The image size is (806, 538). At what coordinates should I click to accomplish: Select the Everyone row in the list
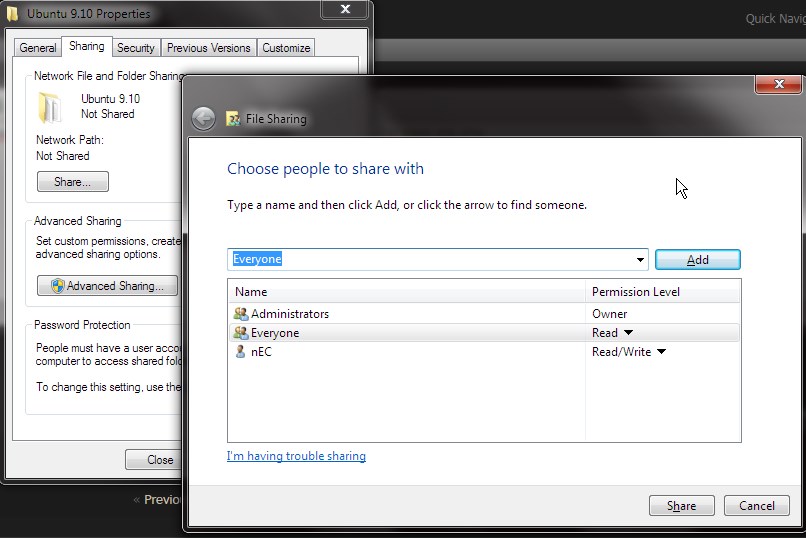pos(484,332)
